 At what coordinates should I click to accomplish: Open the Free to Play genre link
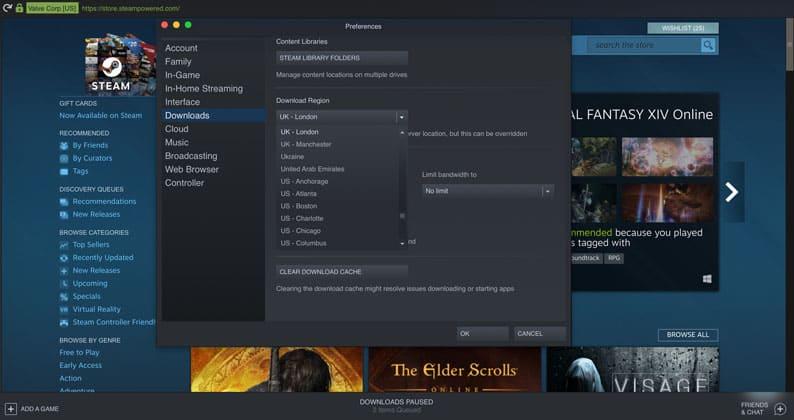(x=80, y=353)
